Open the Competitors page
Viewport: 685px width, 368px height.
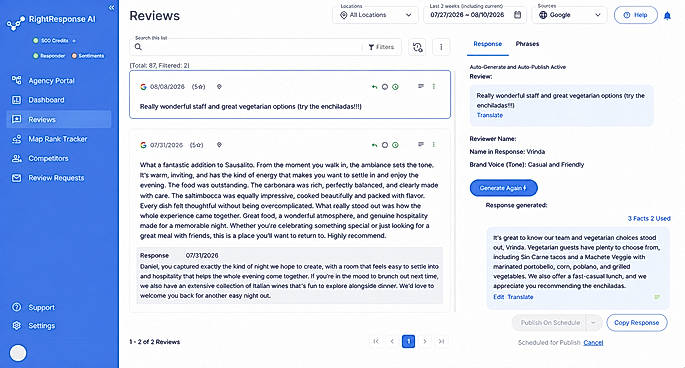[48, 159]
